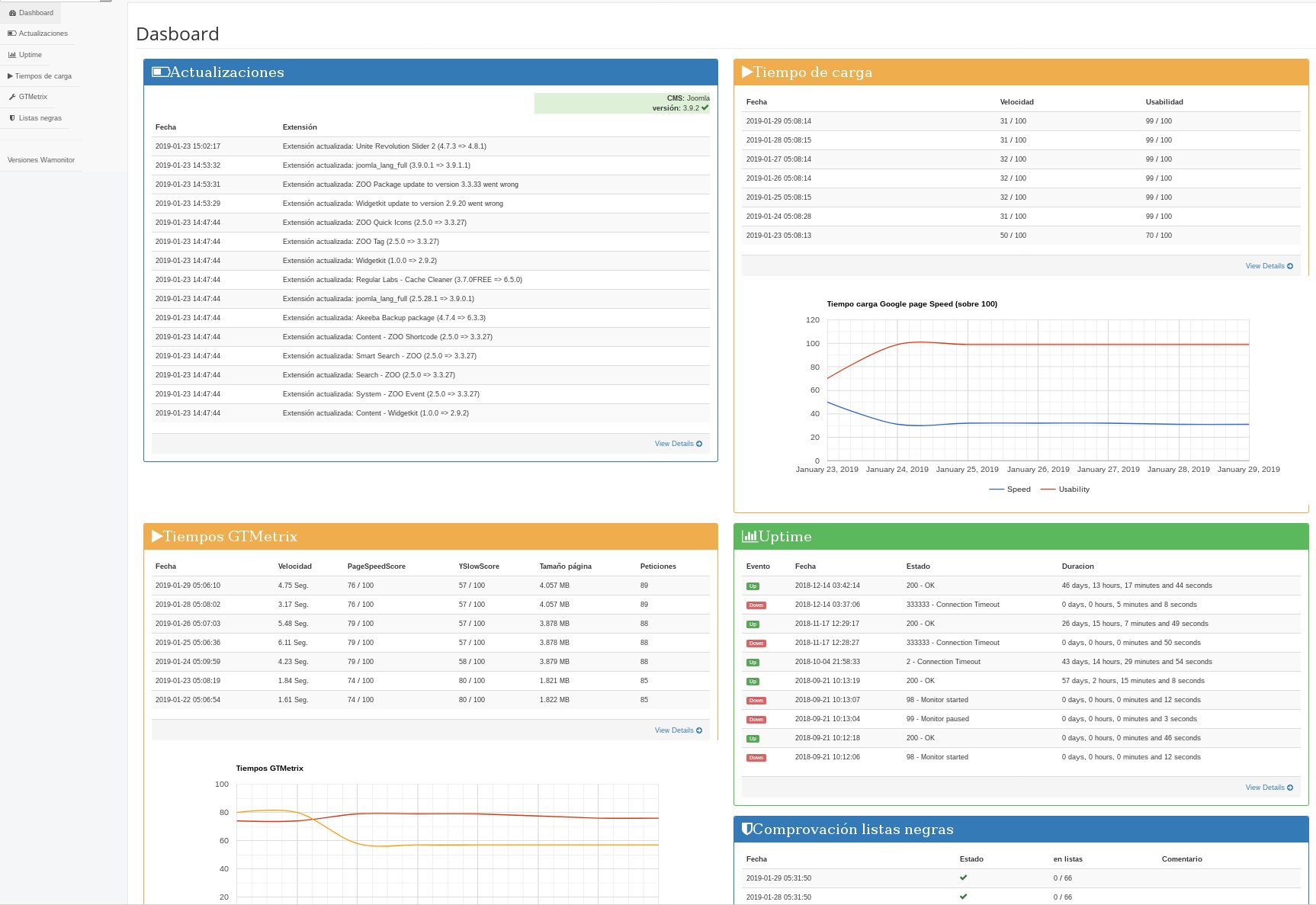Click the Comprobación listas negras panel title

[x=853, y=830]
